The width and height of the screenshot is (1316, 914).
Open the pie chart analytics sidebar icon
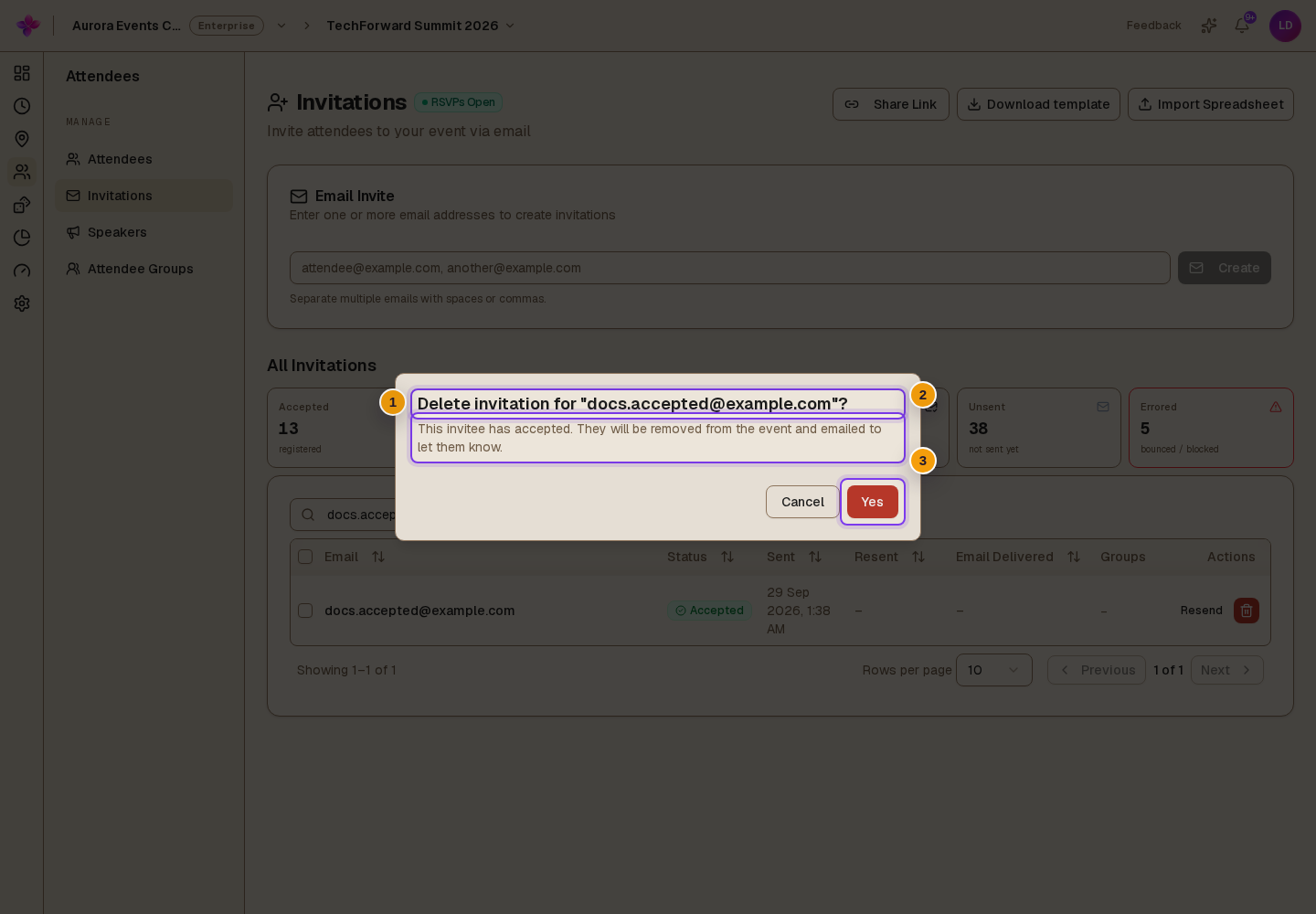coord(22,238)
